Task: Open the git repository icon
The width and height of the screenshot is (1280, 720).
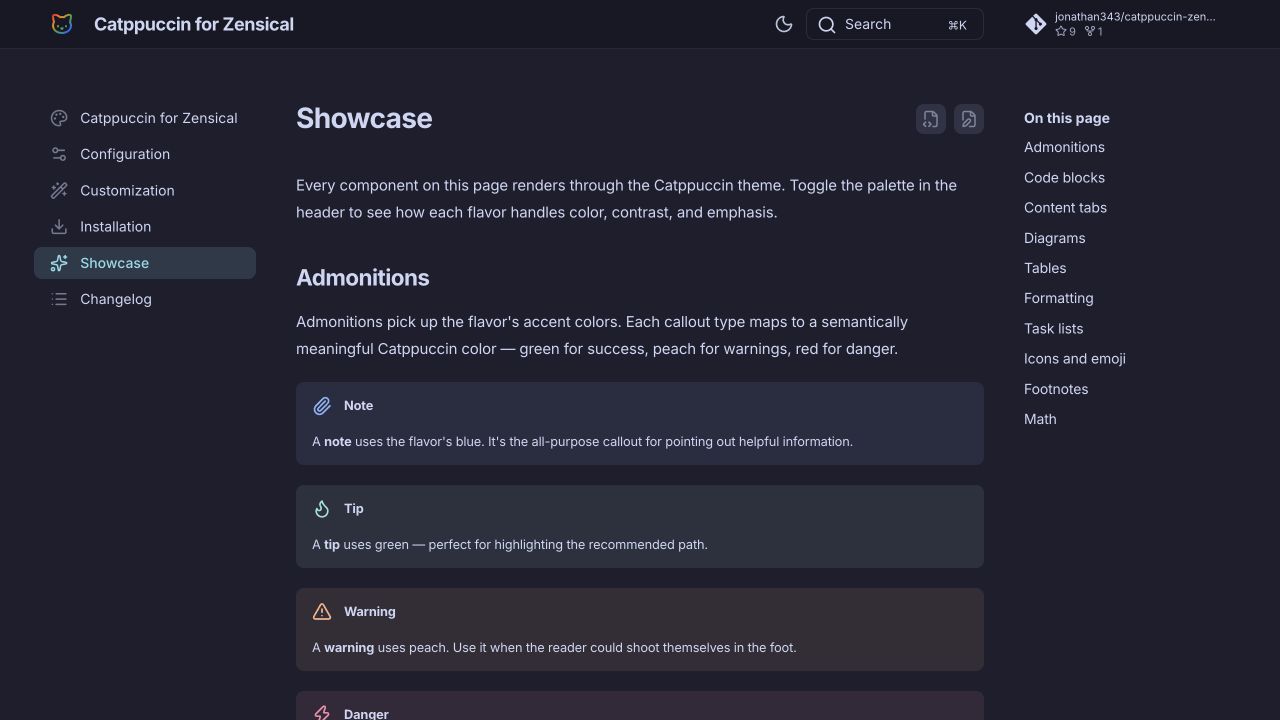Action: (x=1036, y=24)
